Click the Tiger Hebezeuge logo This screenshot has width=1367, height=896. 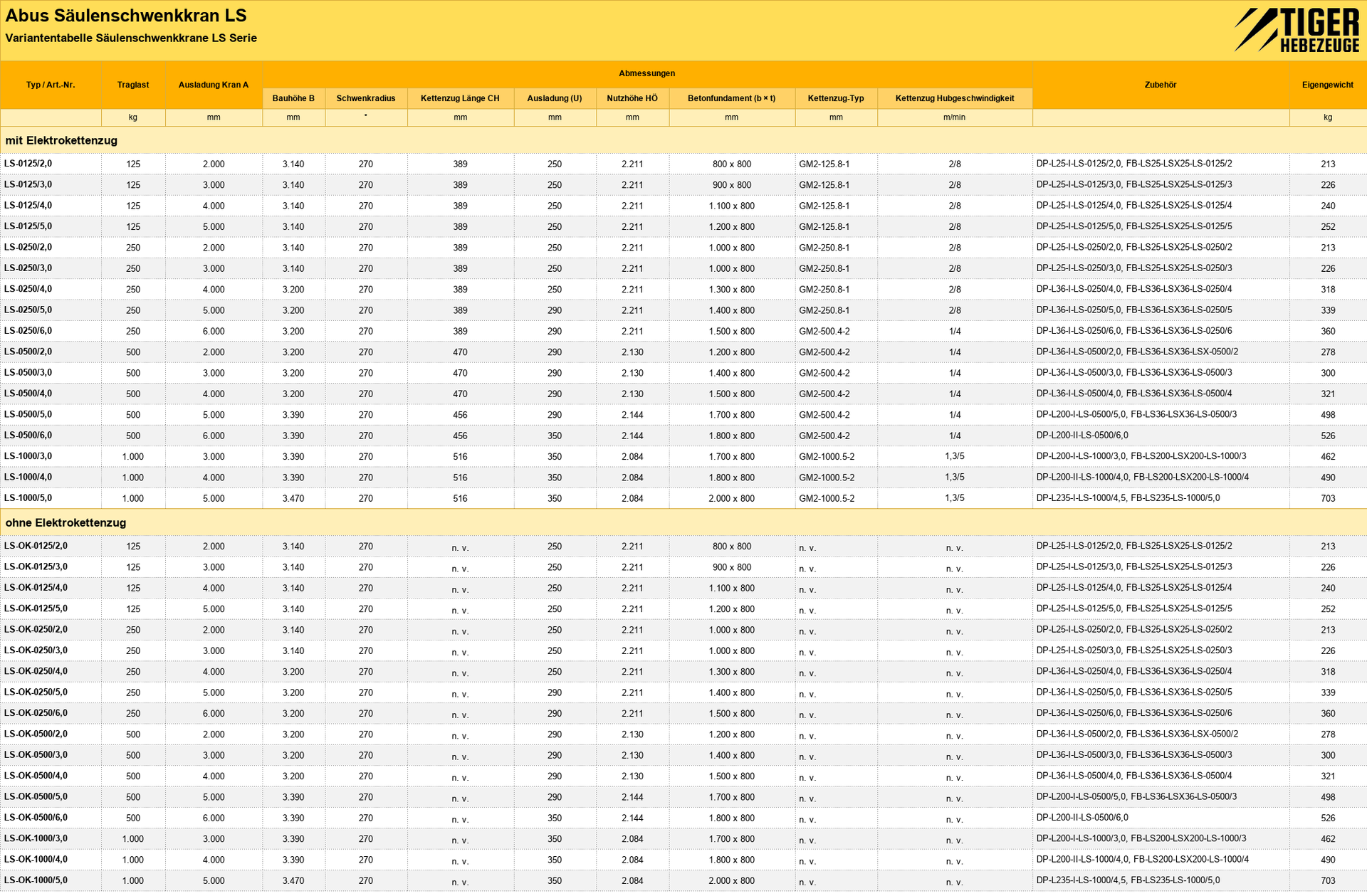(1297, 30)
